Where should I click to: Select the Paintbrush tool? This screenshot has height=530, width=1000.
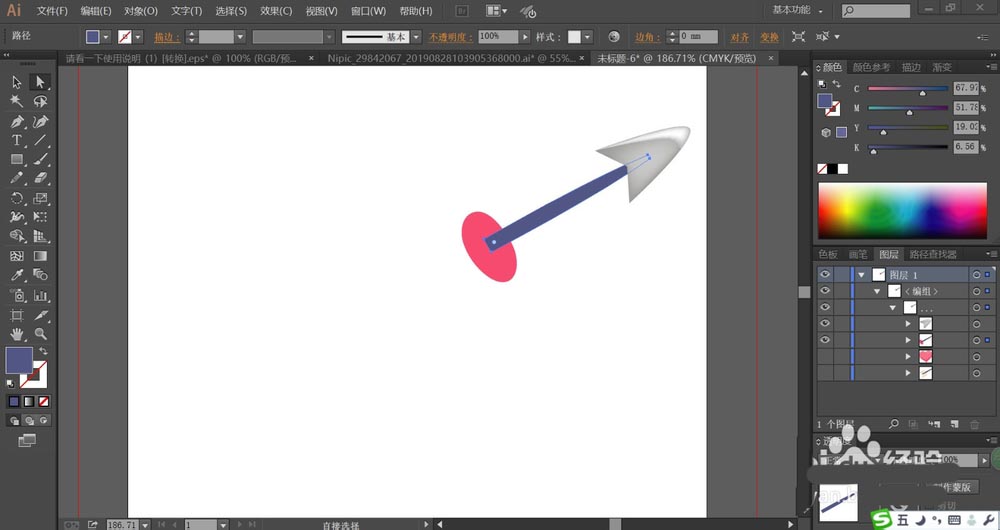[40, 159]
